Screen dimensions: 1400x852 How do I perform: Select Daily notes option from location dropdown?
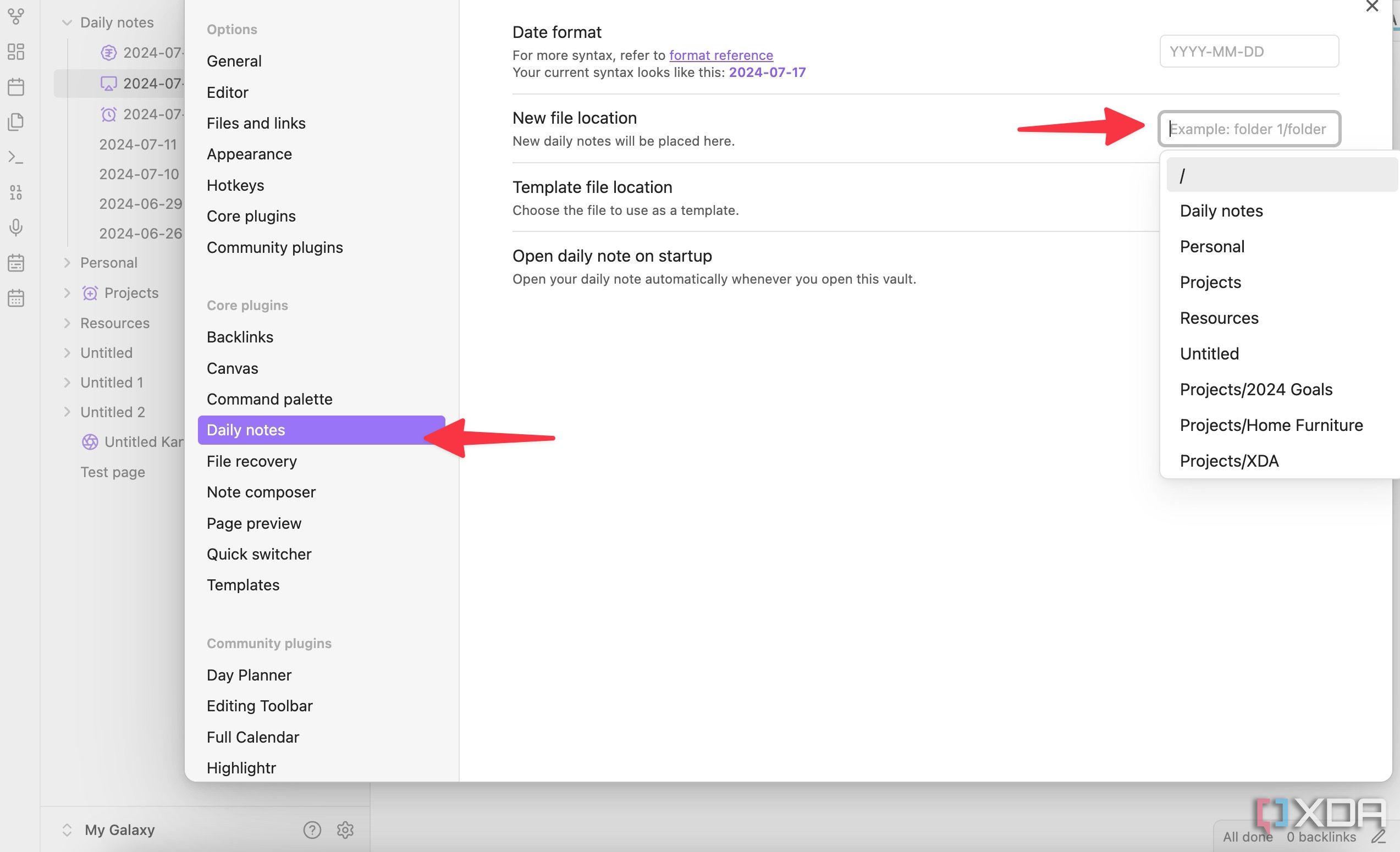tap(1221, 210)
